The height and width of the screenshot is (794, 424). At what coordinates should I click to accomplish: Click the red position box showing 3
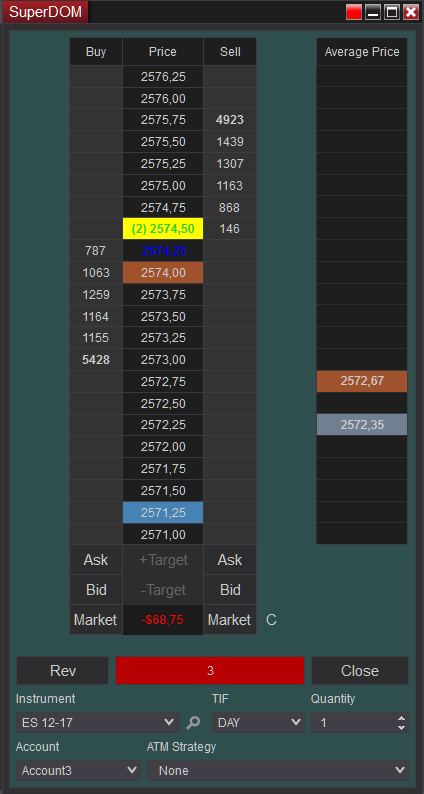coord(210,670)
